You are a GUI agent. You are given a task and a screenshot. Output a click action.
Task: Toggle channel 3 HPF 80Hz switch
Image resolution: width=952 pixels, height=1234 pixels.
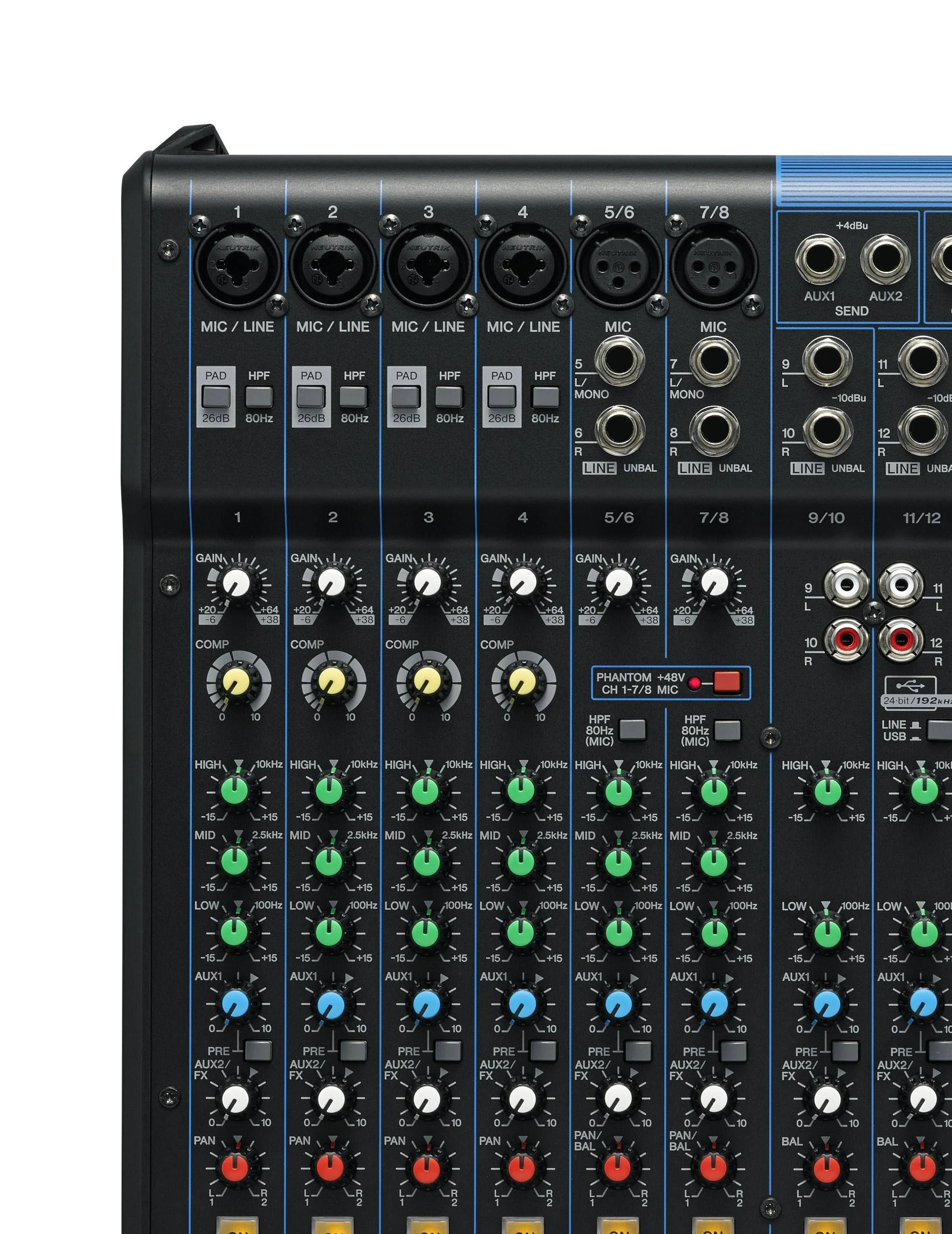449,397
